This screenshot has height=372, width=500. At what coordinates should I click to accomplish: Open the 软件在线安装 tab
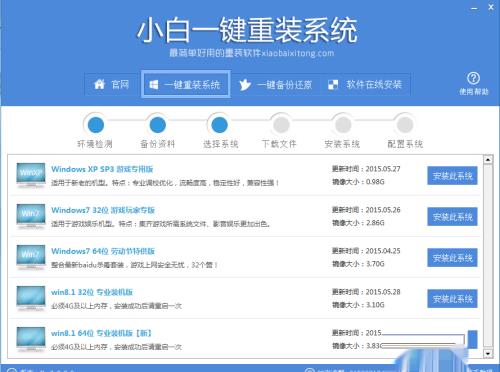365,85
